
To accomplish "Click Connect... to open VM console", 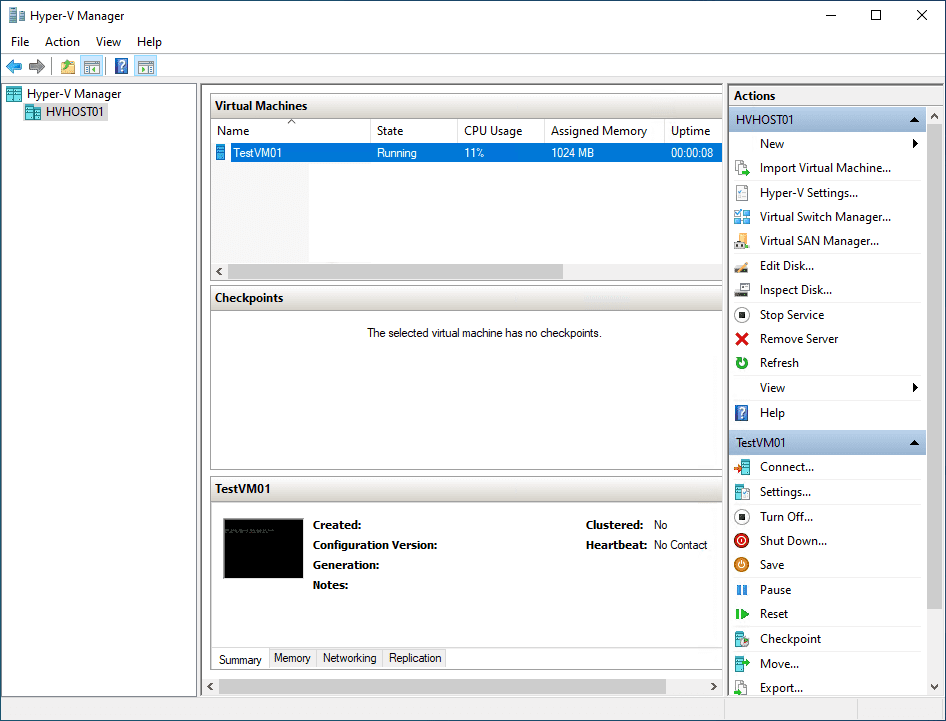I will click(786, 467).
